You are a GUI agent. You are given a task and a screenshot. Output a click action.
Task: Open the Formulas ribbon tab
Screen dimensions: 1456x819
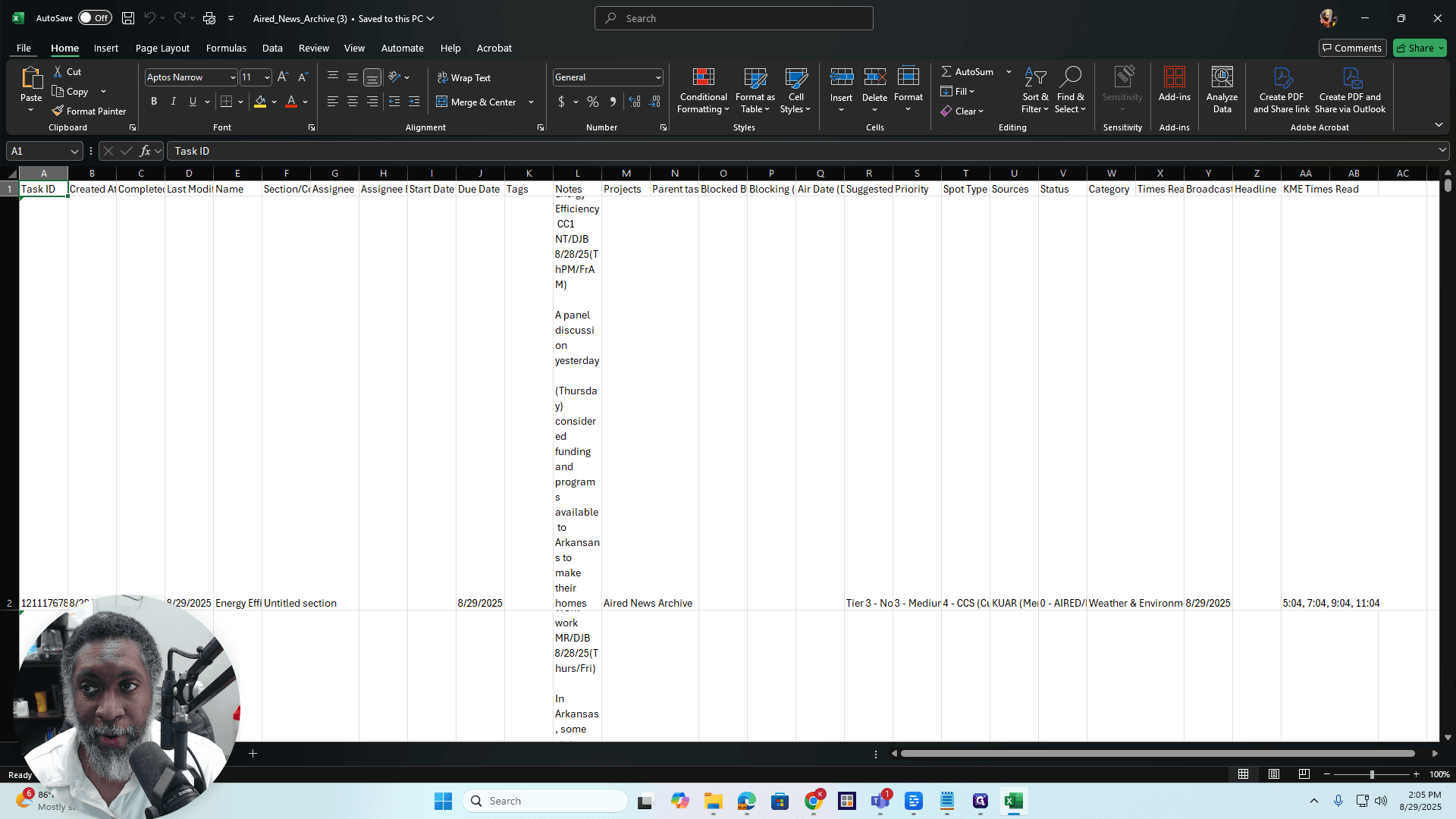[226, 48]
